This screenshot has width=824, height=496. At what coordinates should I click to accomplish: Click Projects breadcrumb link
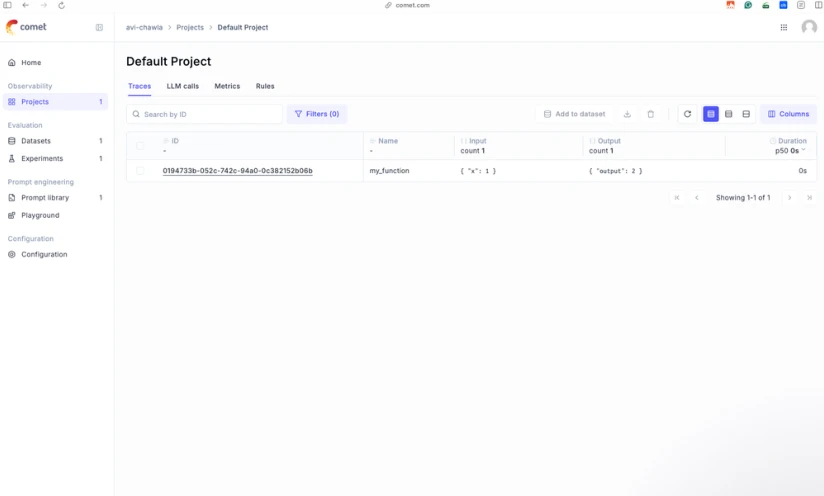[x=190, y=27]
